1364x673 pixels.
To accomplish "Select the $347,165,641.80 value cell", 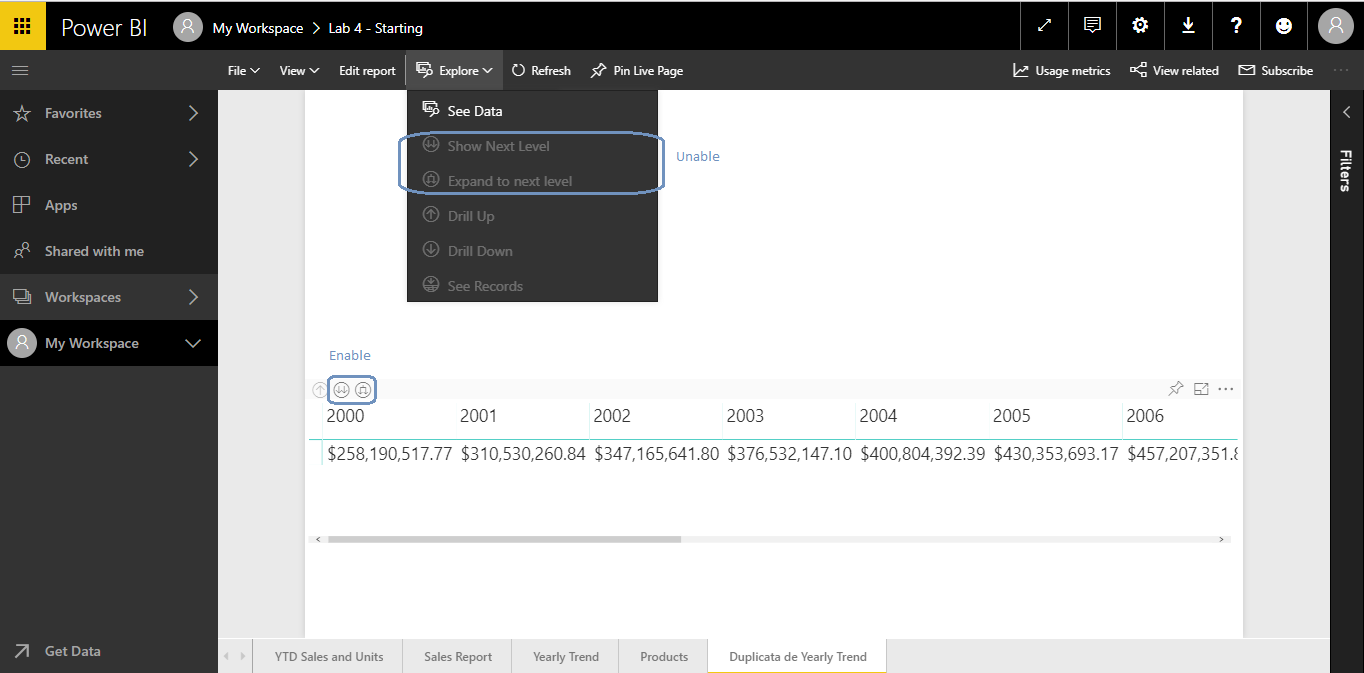I will coord(657,453).
